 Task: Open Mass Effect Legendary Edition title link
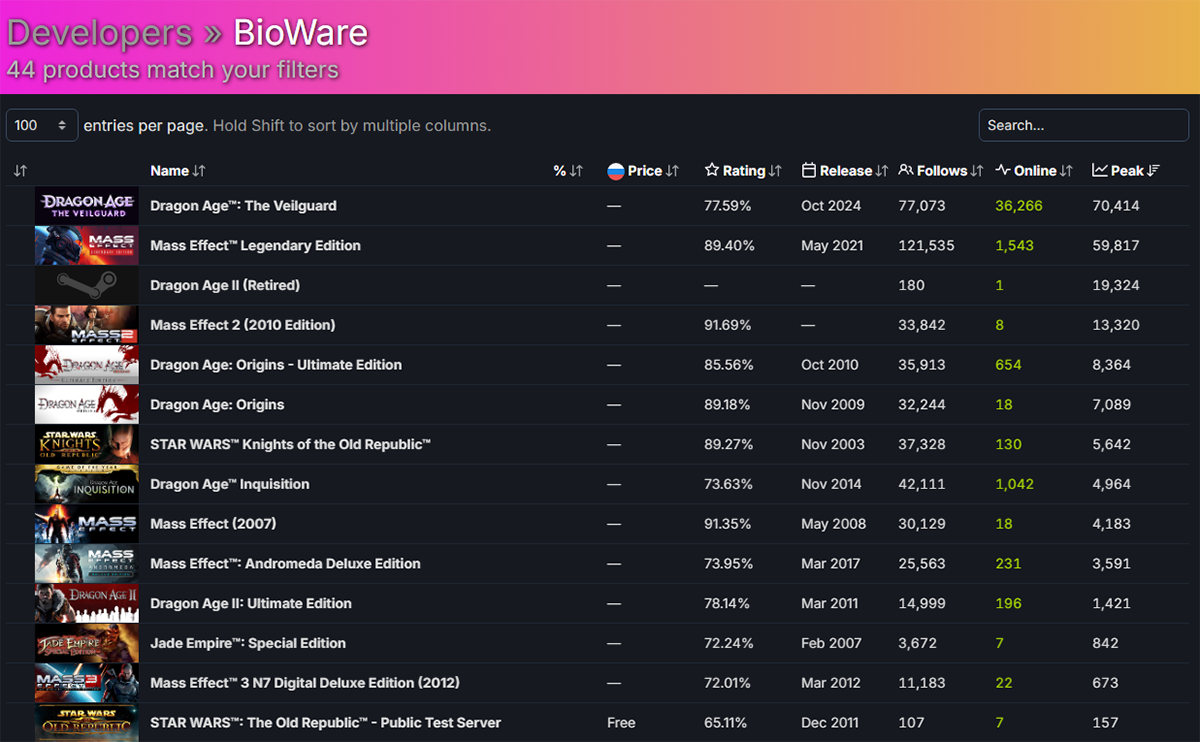(x=255, y=246)
